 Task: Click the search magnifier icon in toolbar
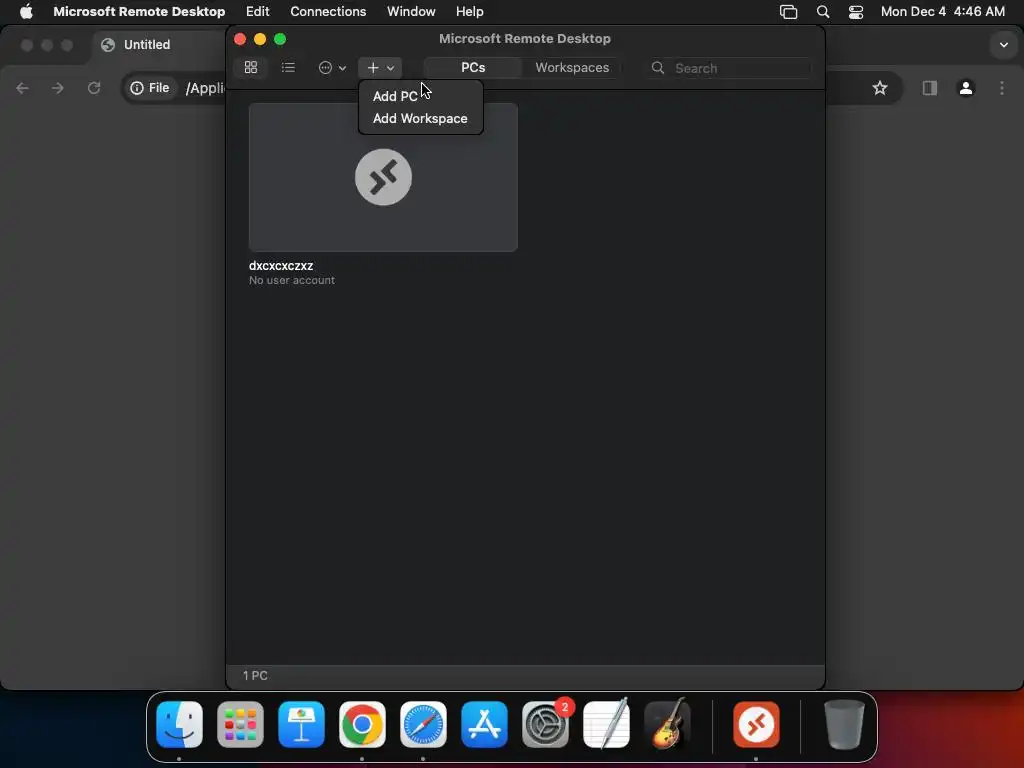658,68
